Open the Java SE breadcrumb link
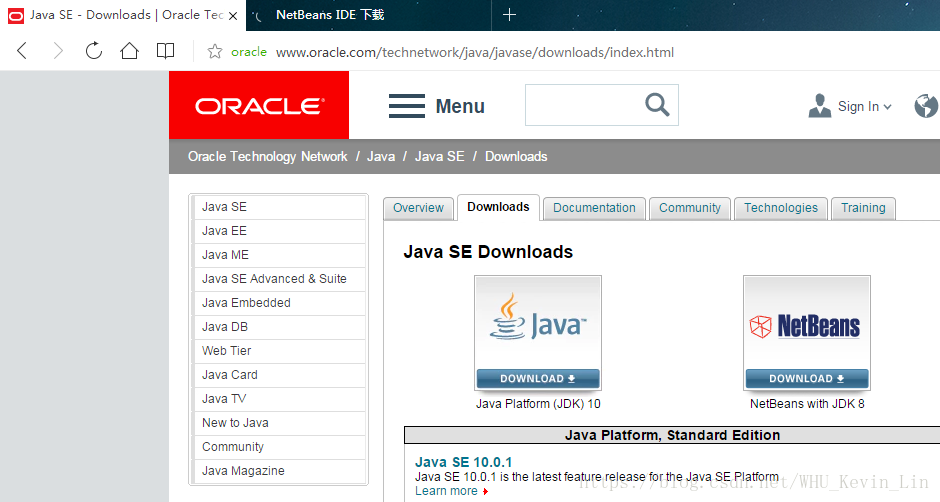 [439, 157]
